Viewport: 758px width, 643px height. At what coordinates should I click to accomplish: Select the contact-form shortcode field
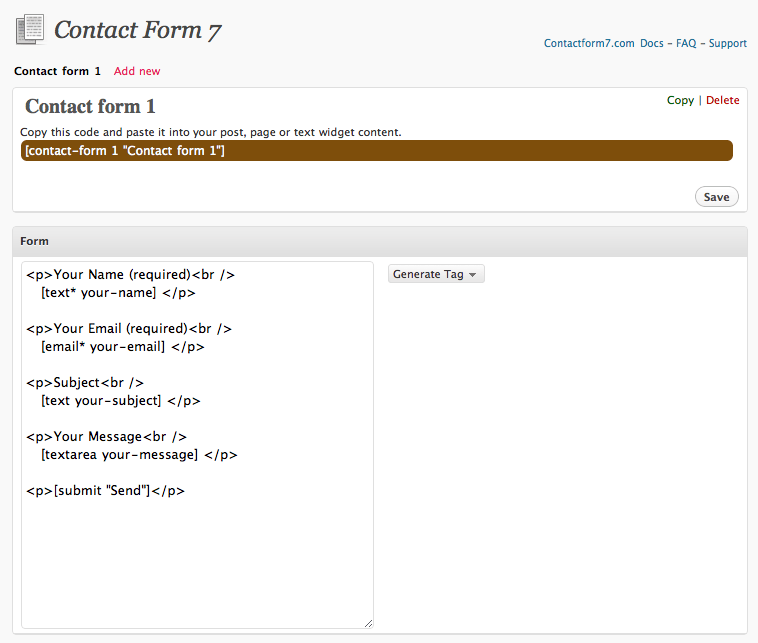[377, 151]
